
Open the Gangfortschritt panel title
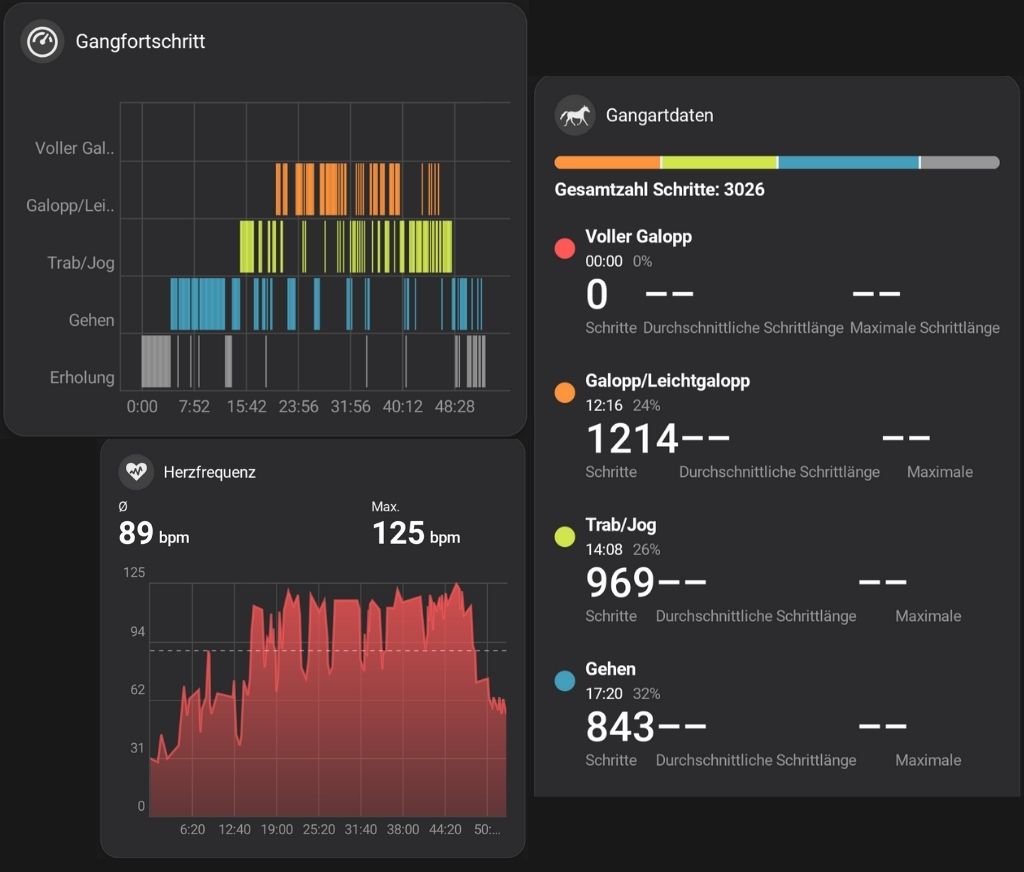click(x=140, y=42)
